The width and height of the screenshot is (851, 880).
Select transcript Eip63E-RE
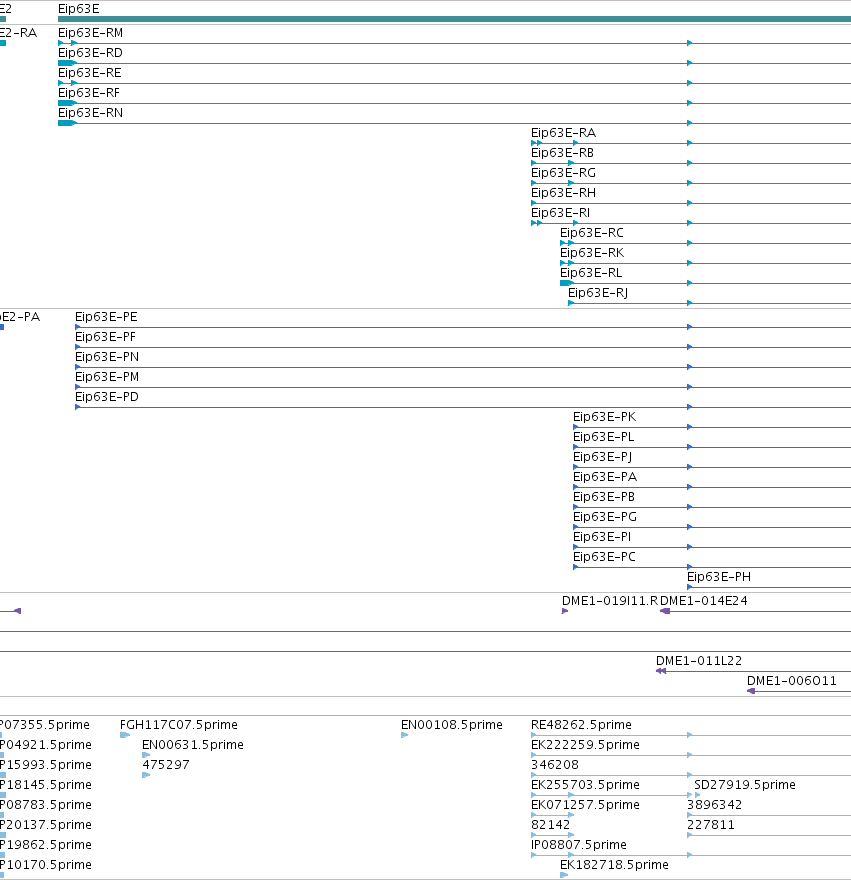90,73
